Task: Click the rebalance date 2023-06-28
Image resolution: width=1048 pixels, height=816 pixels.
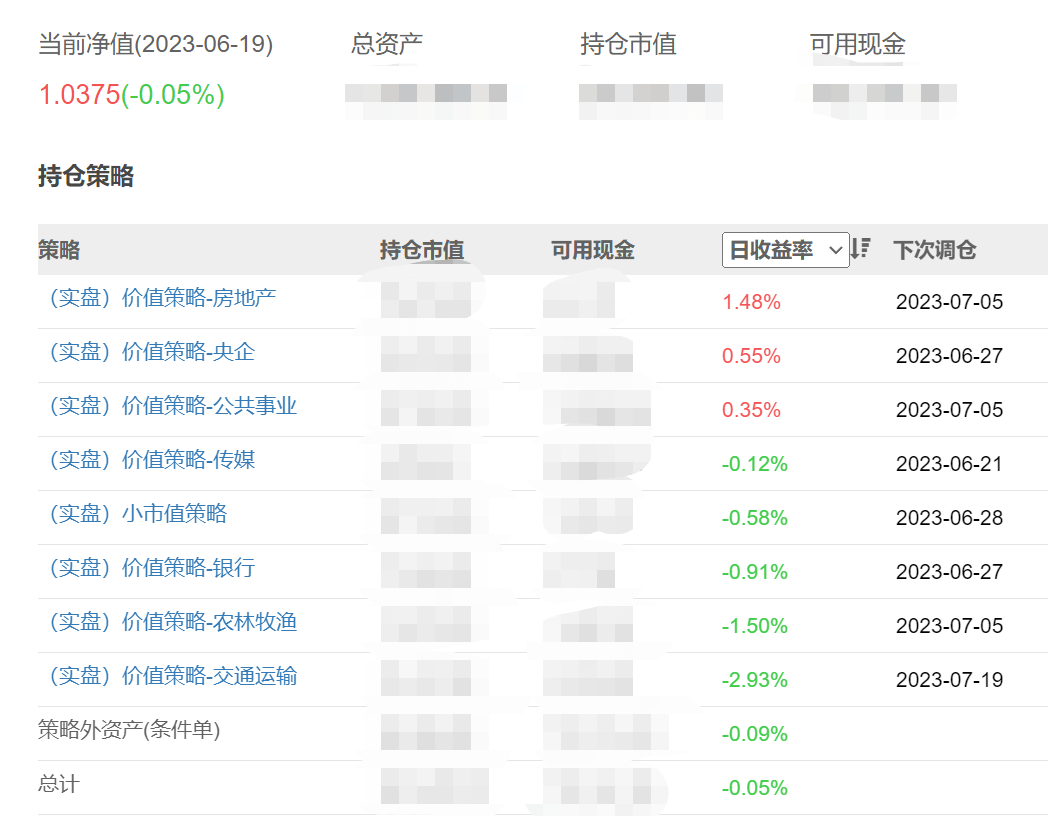Action: click(x=949, y=518)
